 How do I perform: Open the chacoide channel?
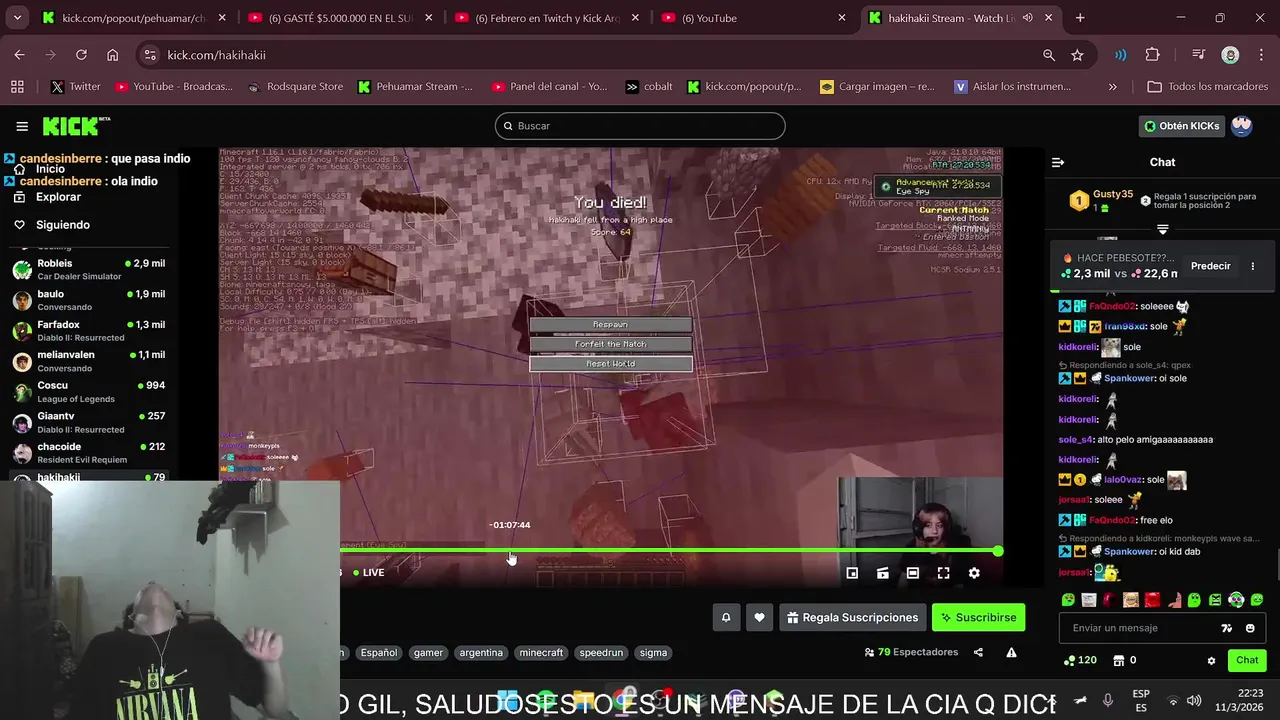(88, 453)
